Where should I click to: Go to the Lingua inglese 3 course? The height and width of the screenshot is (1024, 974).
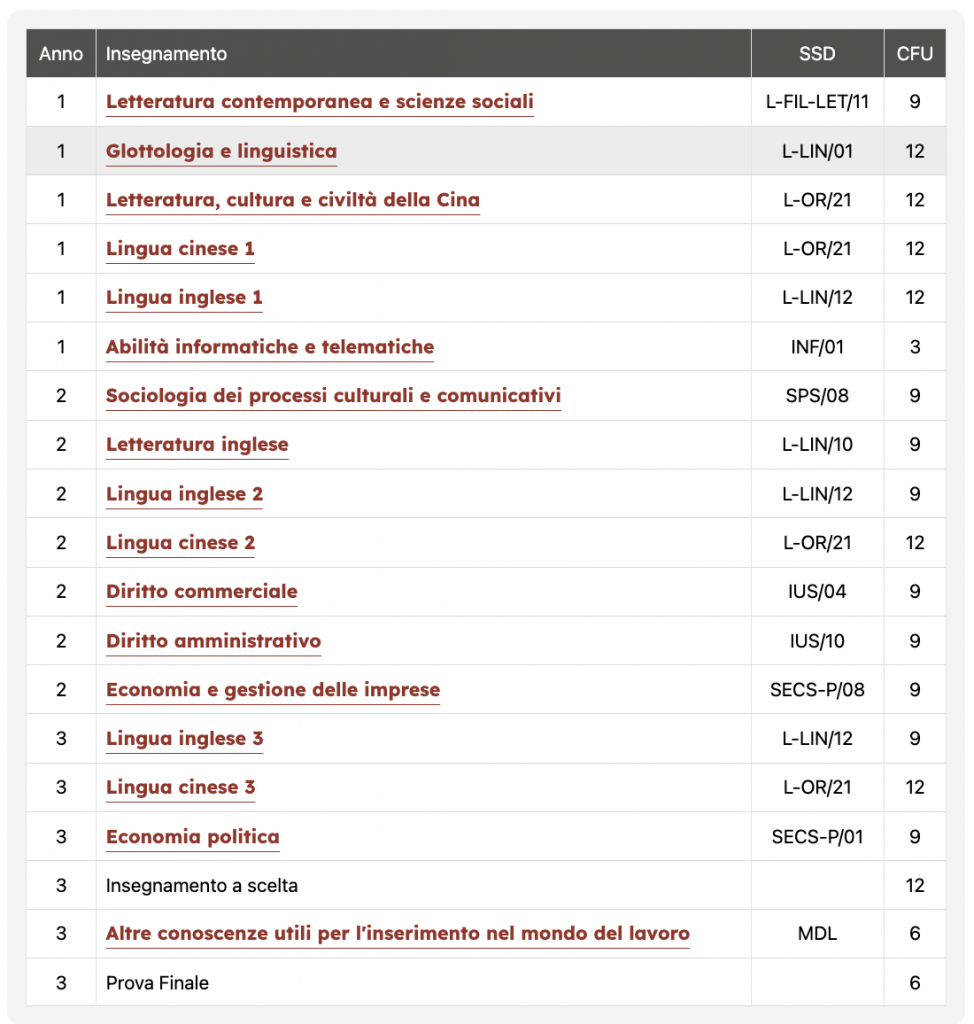pyautogui.click(x=184, y=739)
